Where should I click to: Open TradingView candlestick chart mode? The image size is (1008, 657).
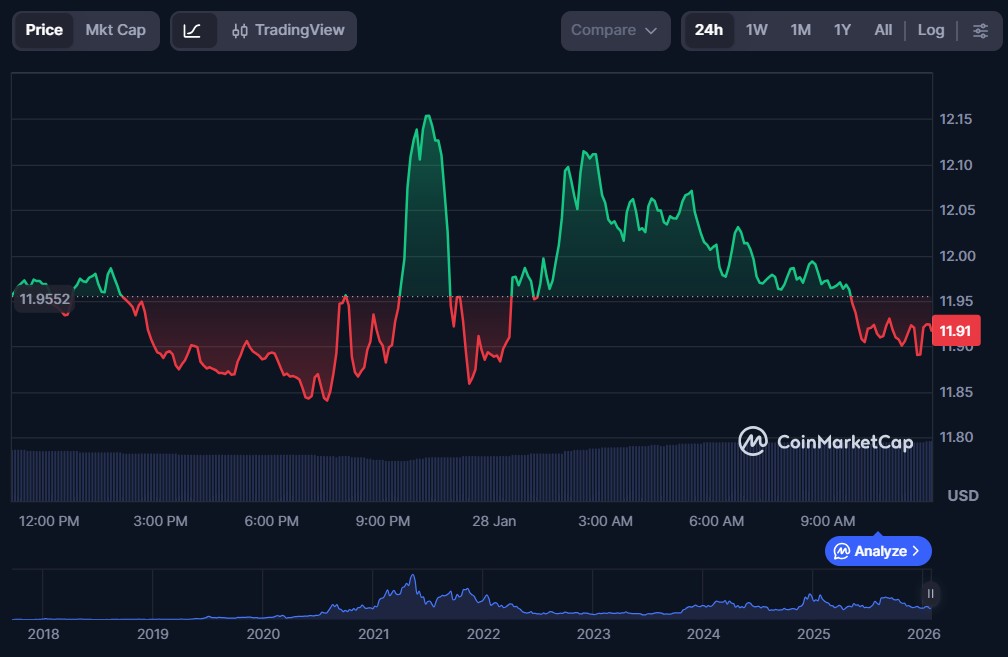click(x=288, y=31)
